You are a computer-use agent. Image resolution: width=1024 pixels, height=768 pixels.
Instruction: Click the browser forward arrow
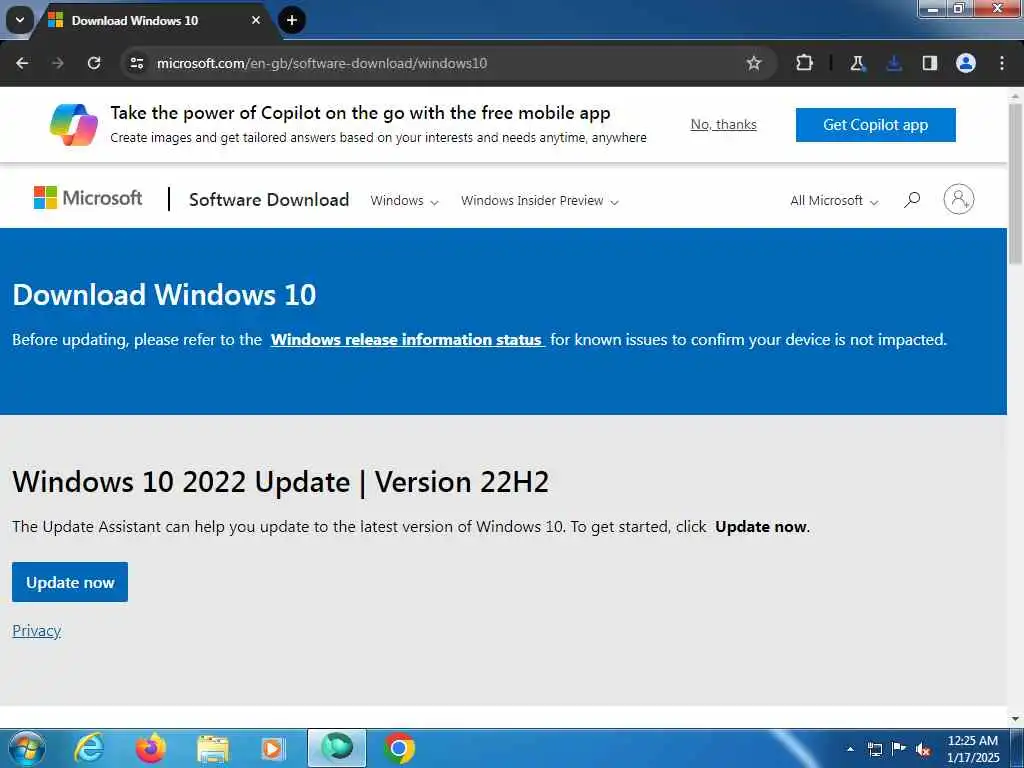tap(58, 63)
